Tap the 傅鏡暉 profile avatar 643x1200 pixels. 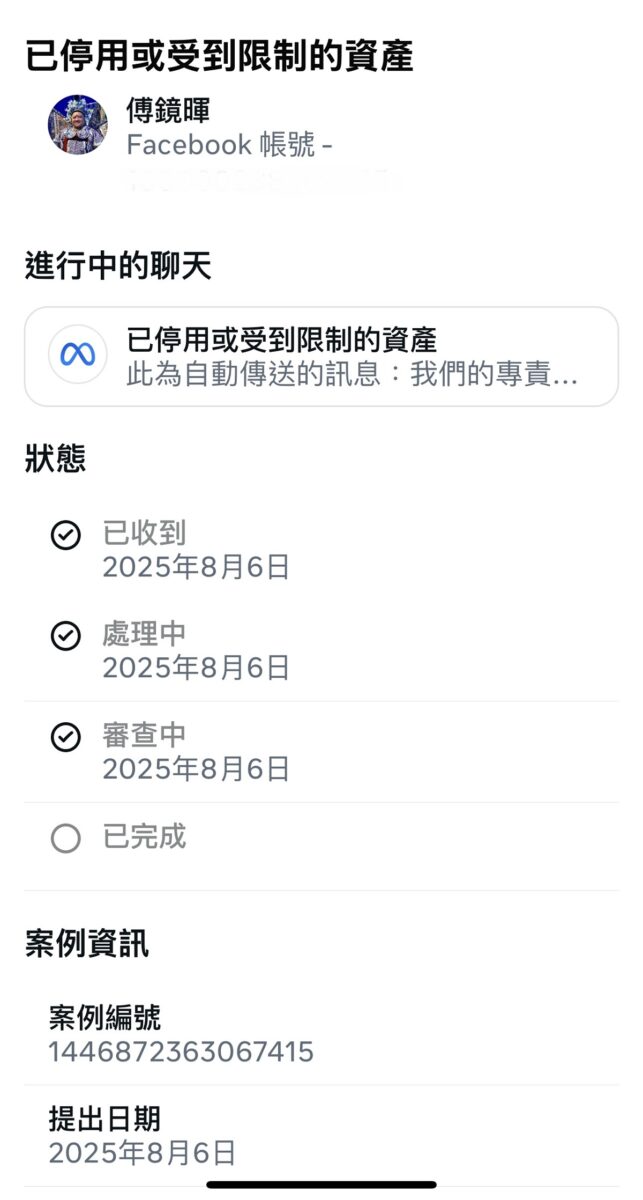[77, 125]
